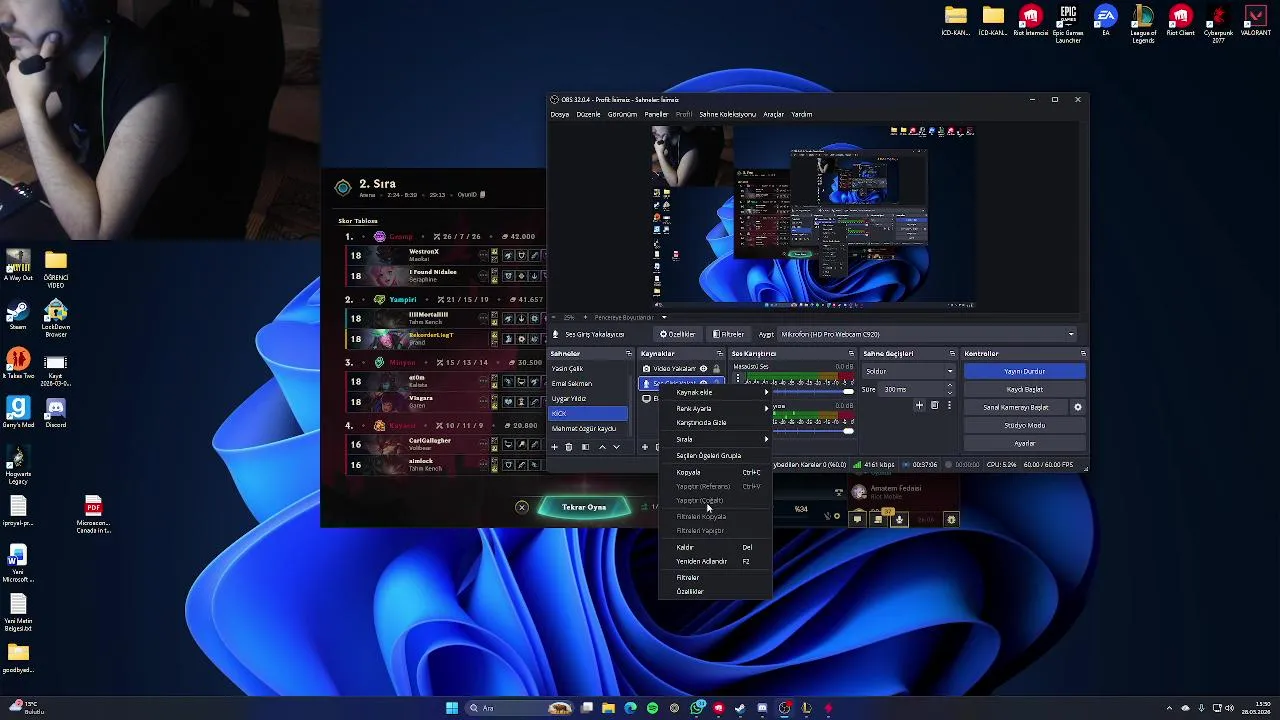
Task: Open Sahne Koleksiyonu menu
Action: (x=727, y=114)
